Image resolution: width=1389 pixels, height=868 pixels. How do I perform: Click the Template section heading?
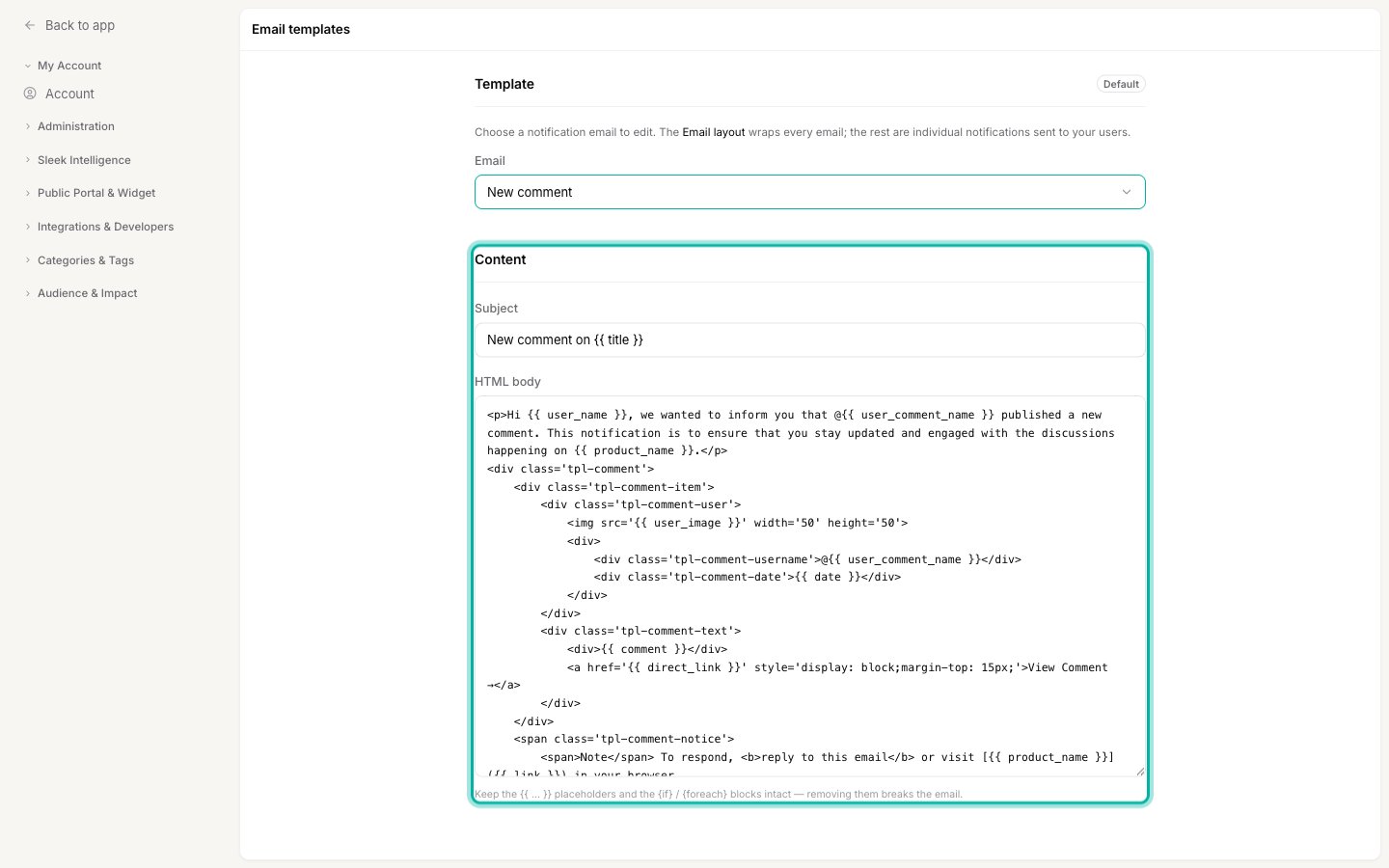[x=504, y=84]
